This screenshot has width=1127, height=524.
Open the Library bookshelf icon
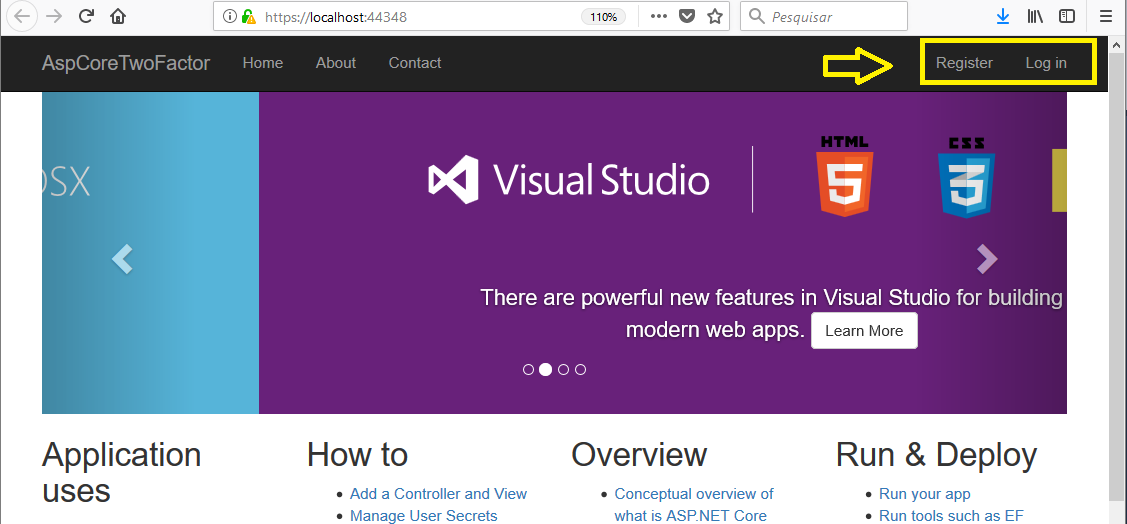[x=1035, y=17]
